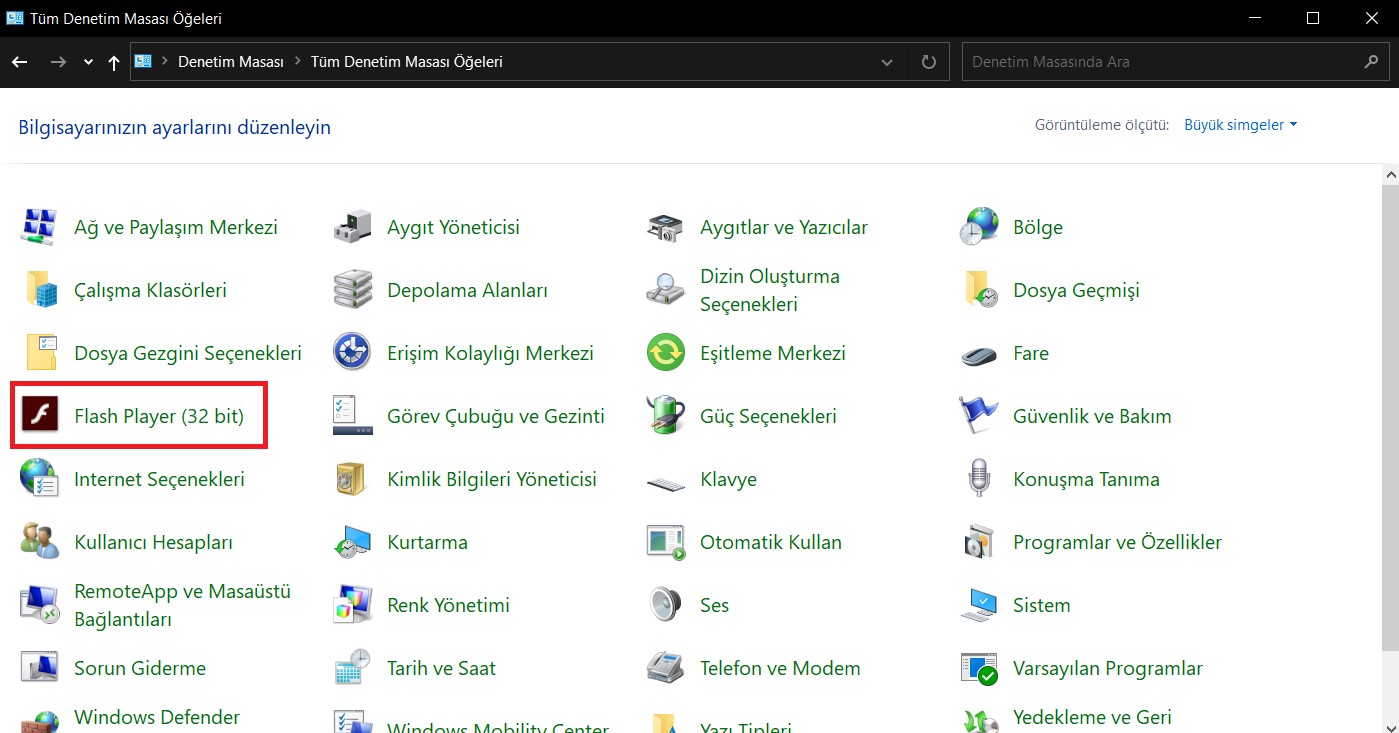Open the Güç Seçenekleri battery icon
Image resolution: width=1399 pixels, height=733 pixels.
(666, 416)
